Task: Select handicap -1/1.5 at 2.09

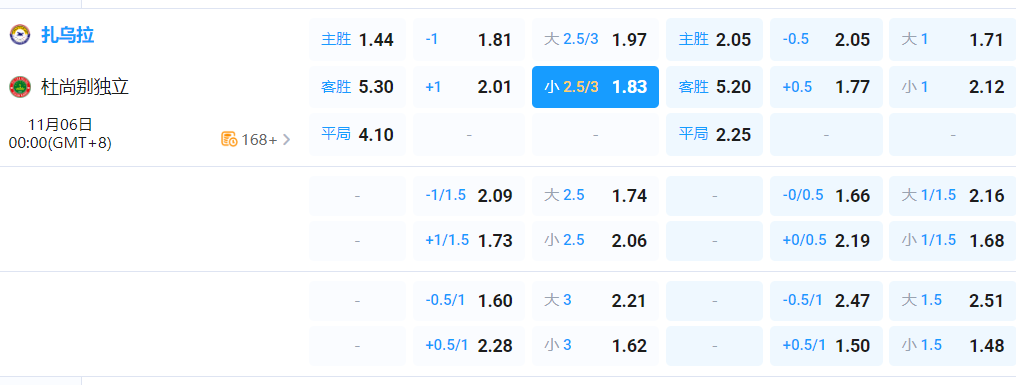Action: point(469,195)
